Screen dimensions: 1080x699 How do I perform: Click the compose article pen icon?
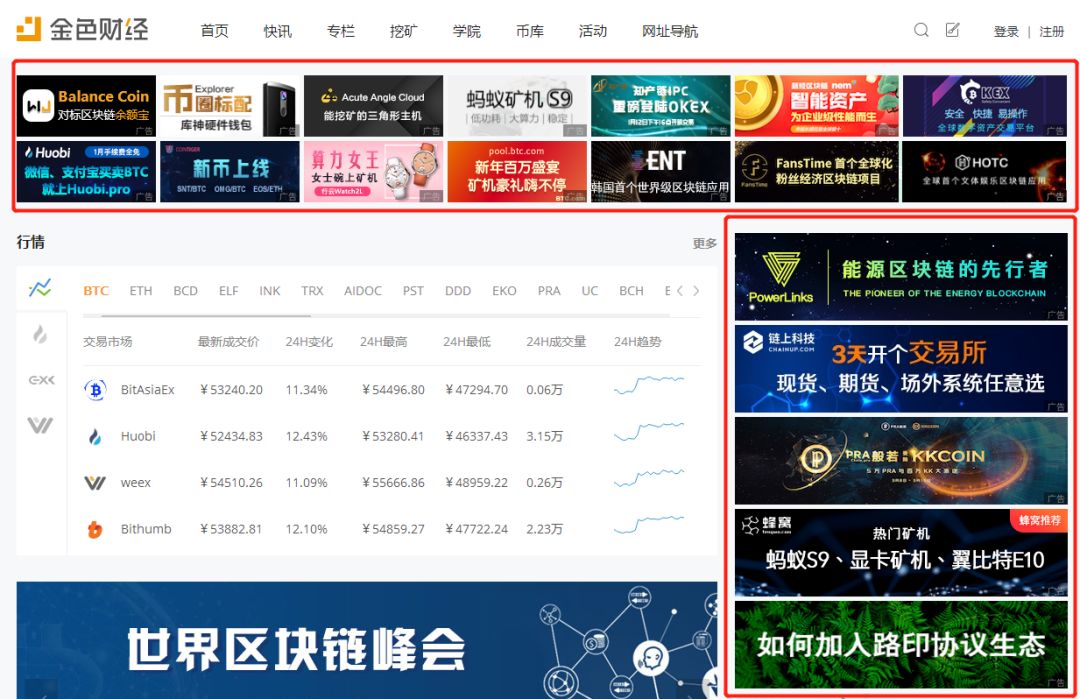951,31
